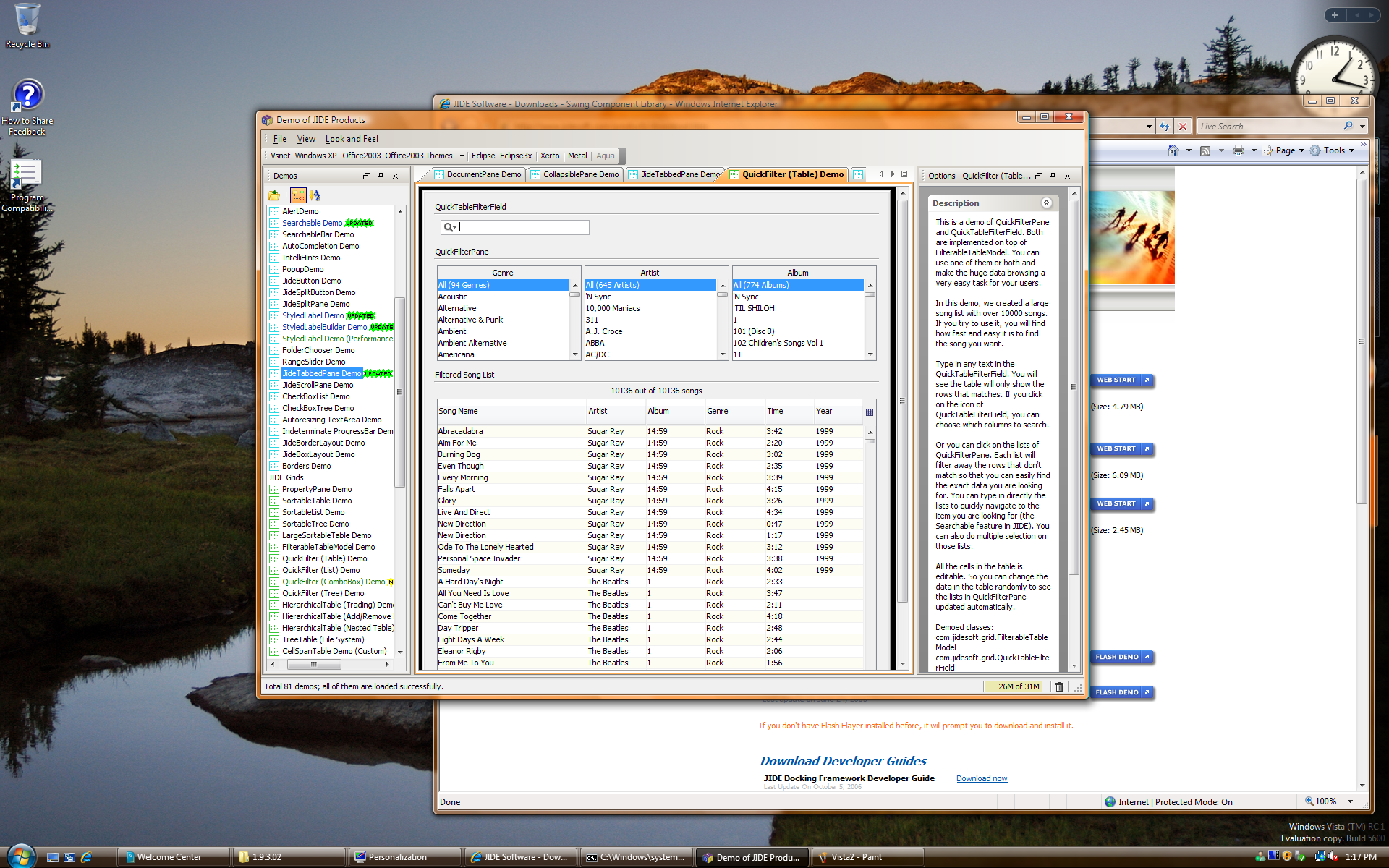This screenshot has height=868, width=1389.
Task: Switch to JideTabbedPane Demo tab
Action: (673, 174)
